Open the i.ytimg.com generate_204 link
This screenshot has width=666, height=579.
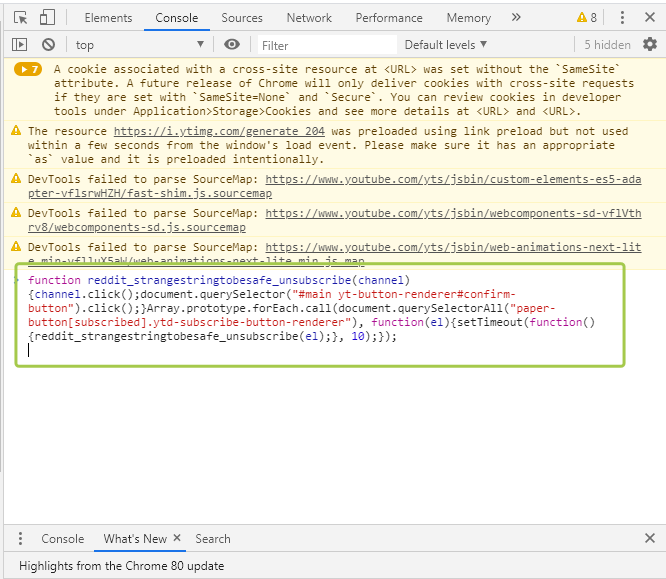click(x=219, y=131)
